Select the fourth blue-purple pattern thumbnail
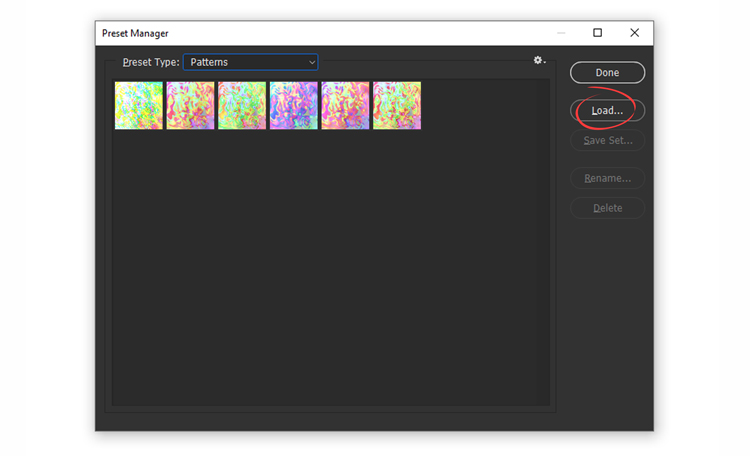 [x=294, y=105]
